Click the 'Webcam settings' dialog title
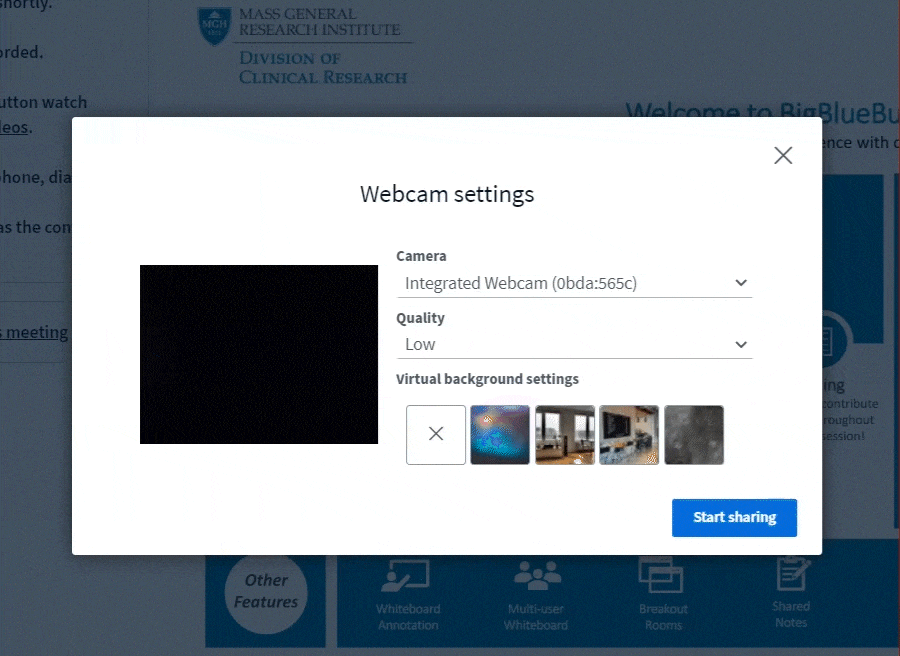 tap(447, 194)
